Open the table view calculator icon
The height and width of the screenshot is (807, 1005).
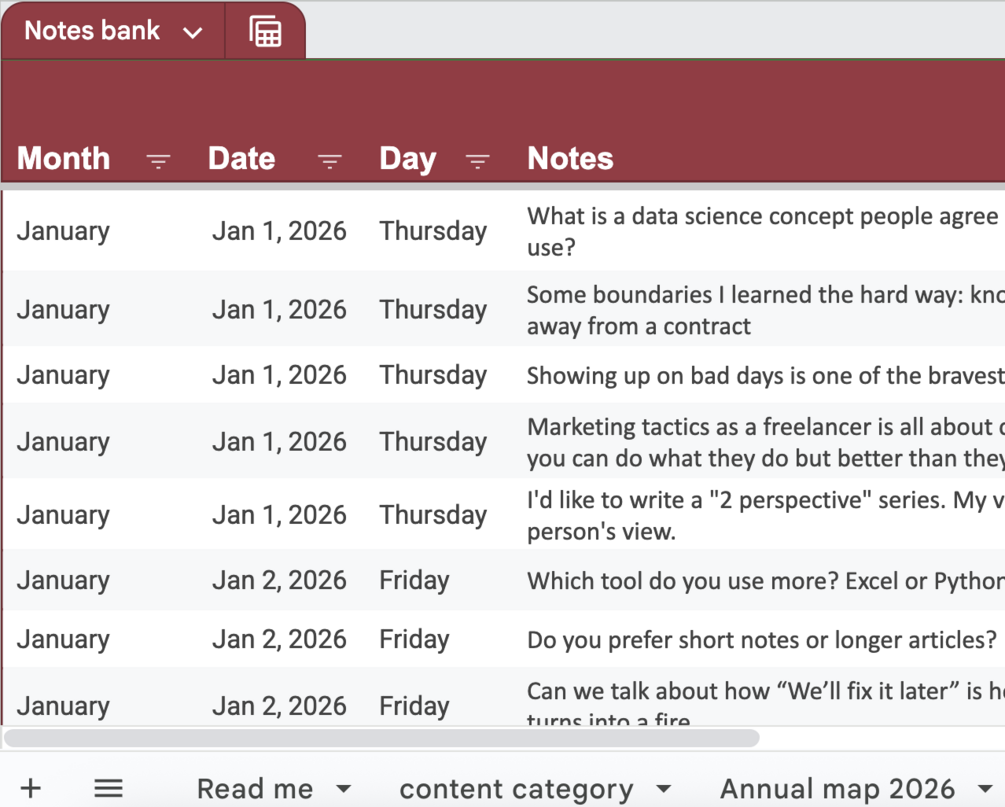265,32
